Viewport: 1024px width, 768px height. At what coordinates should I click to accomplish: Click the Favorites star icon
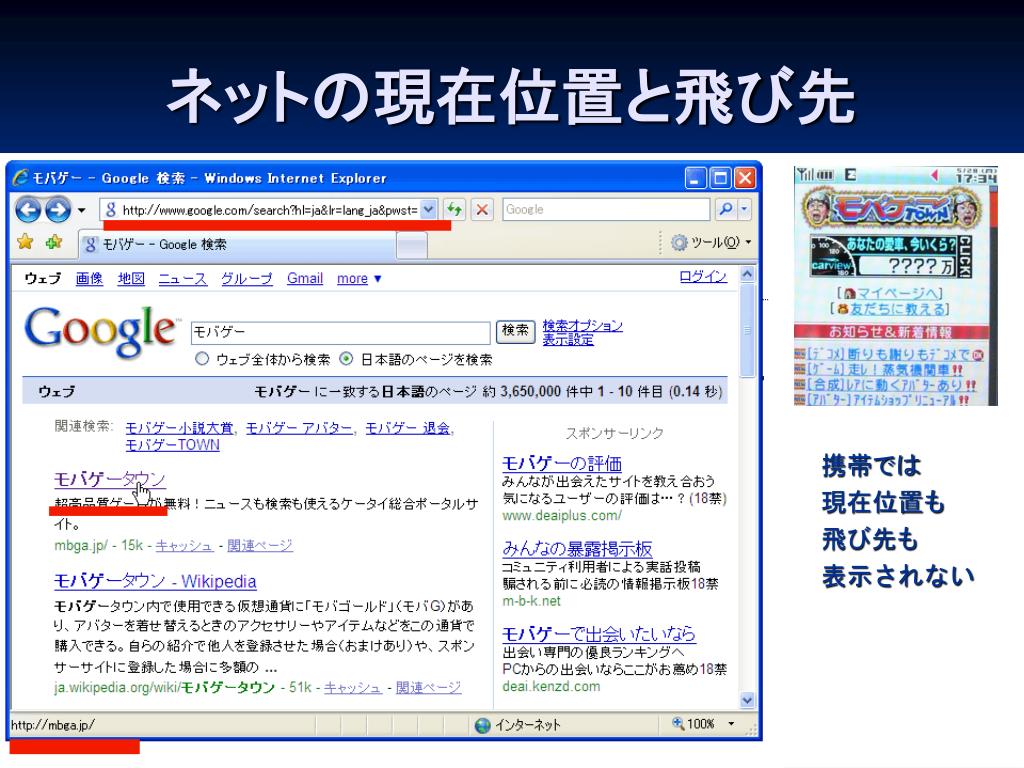tap(25, 242)
